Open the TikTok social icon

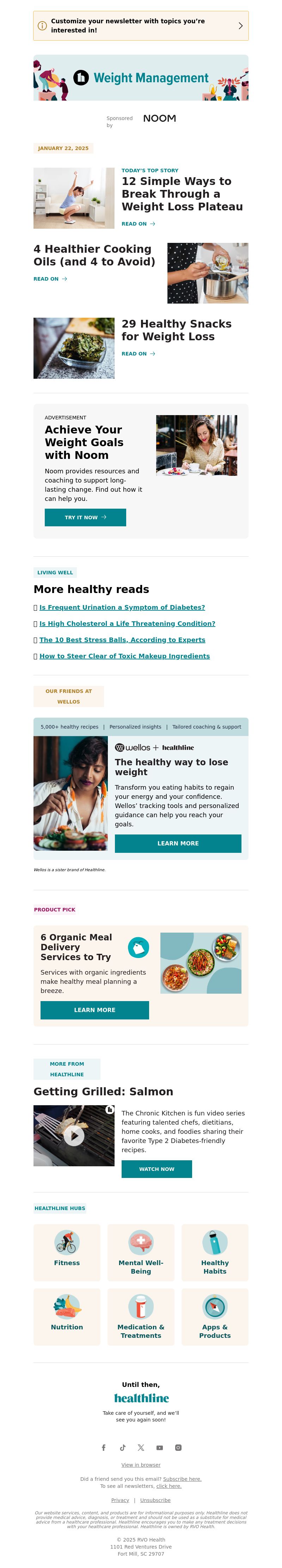tap(122, 1448)
